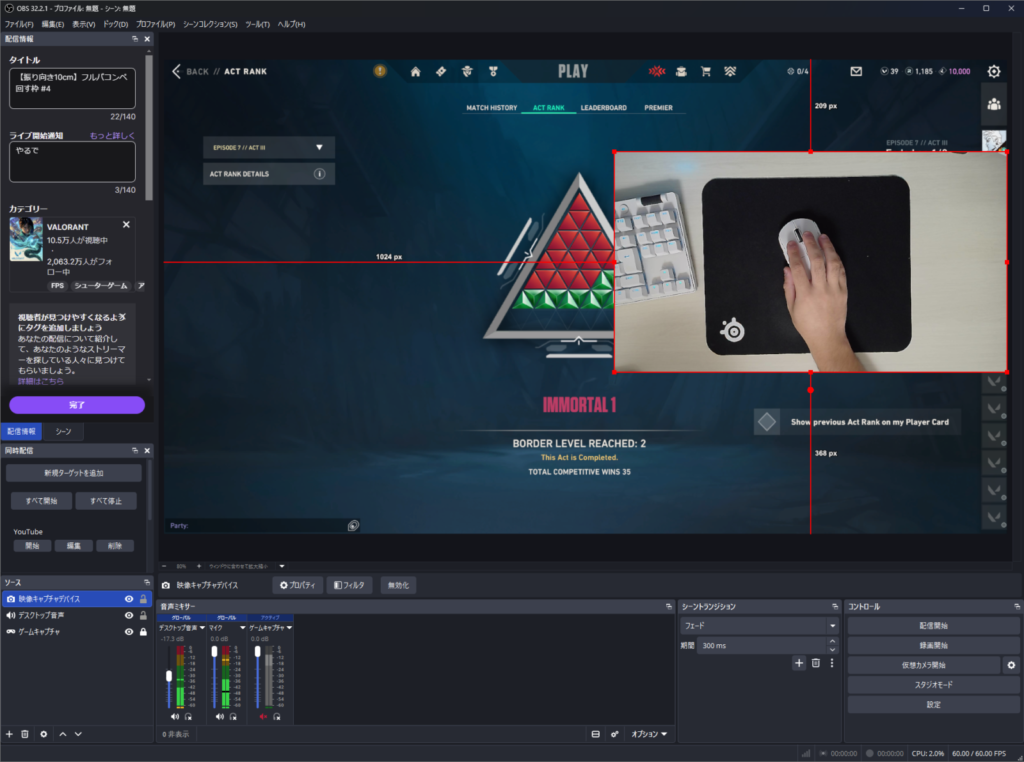Hide the ゲームキャプチャ source

point(129,631)
